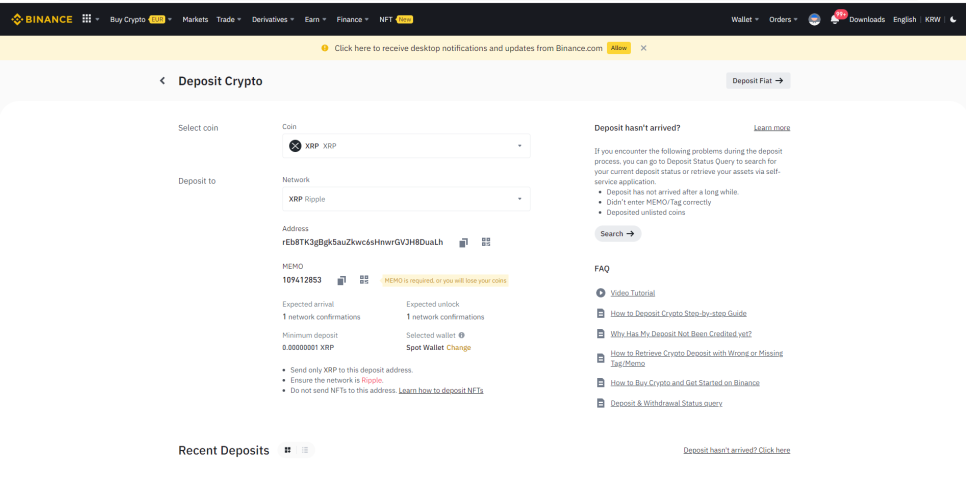The width and height of the screenshot is (966, 478).
Task: Open Learn how to deposit NFTs link
Action: click(x=441, y=391)
